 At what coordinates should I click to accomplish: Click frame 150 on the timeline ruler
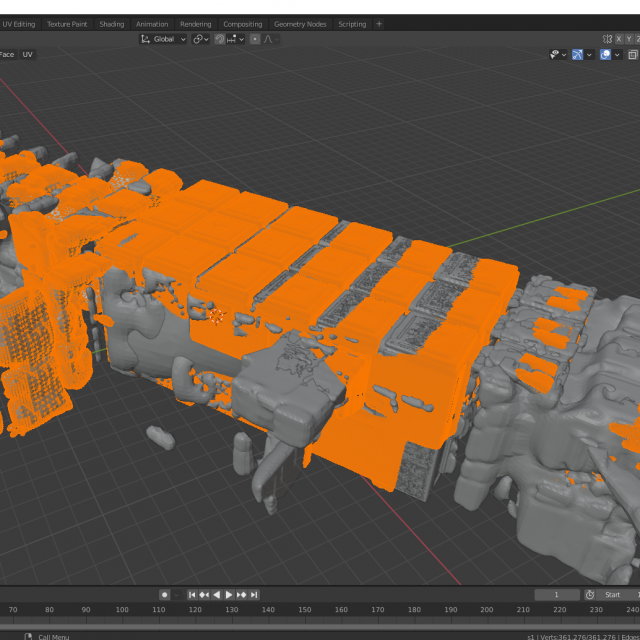(304, 610)
